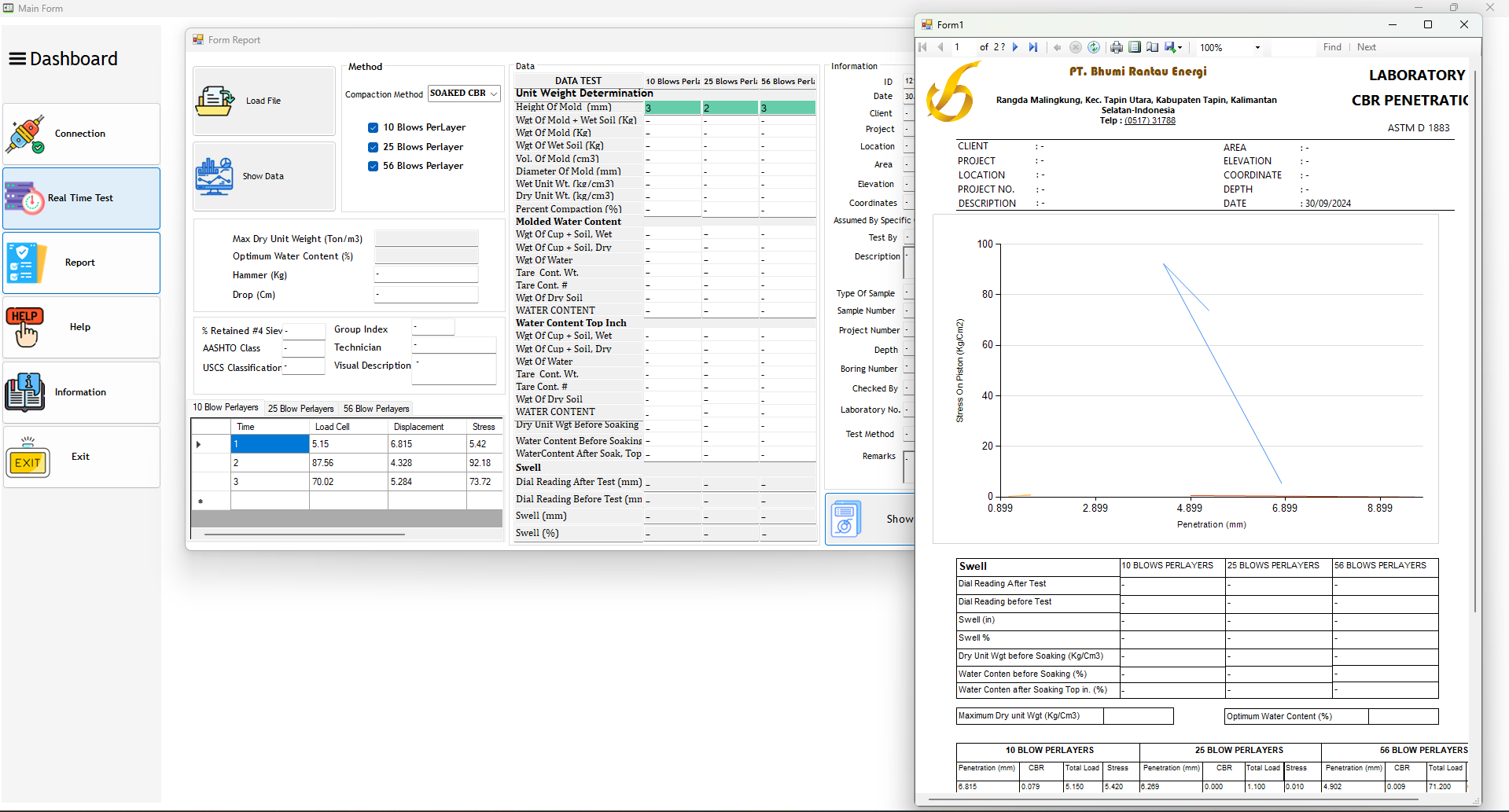Toggle the 56 Blows Perlayer checkbox

[x=374, y=166]
